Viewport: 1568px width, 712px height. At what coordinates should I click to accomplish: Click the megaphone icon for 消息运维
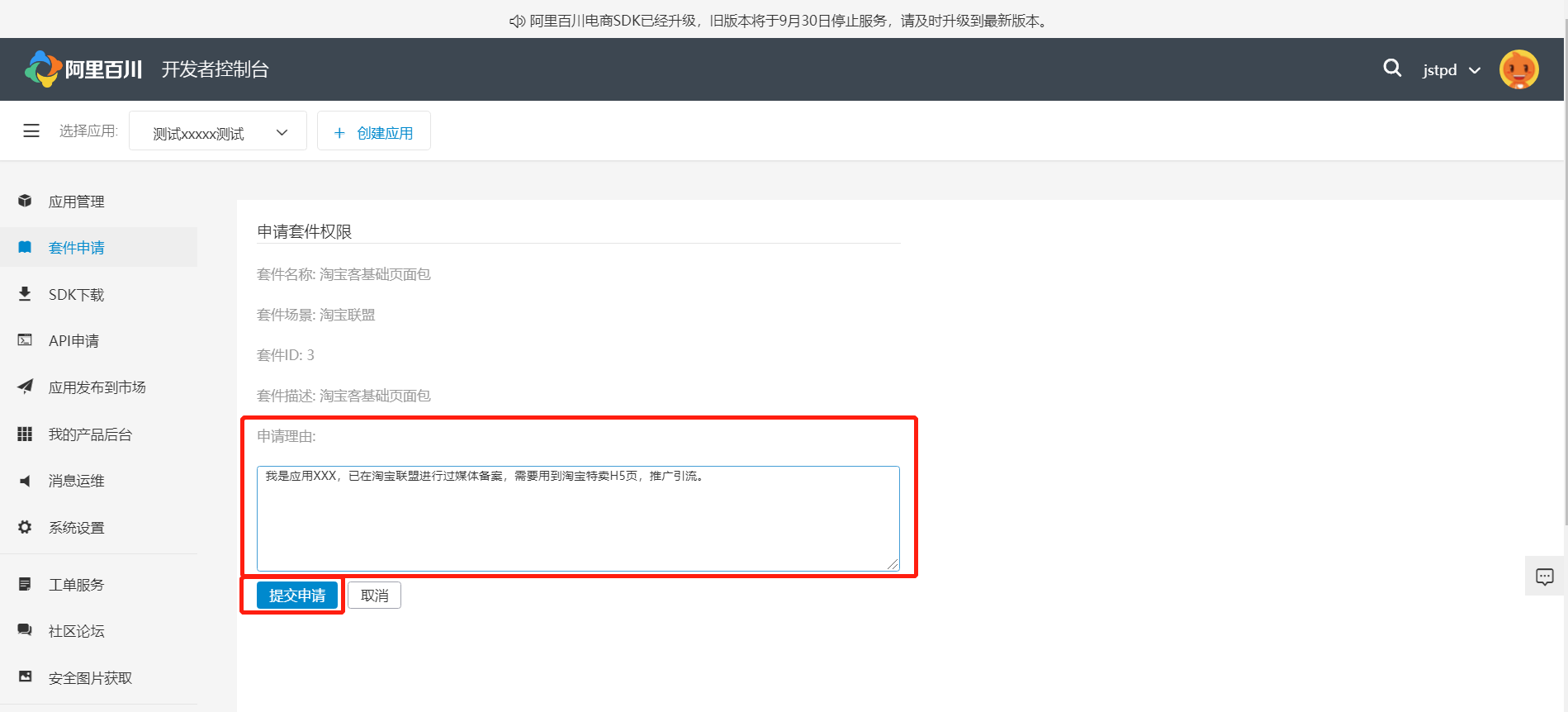25,480
